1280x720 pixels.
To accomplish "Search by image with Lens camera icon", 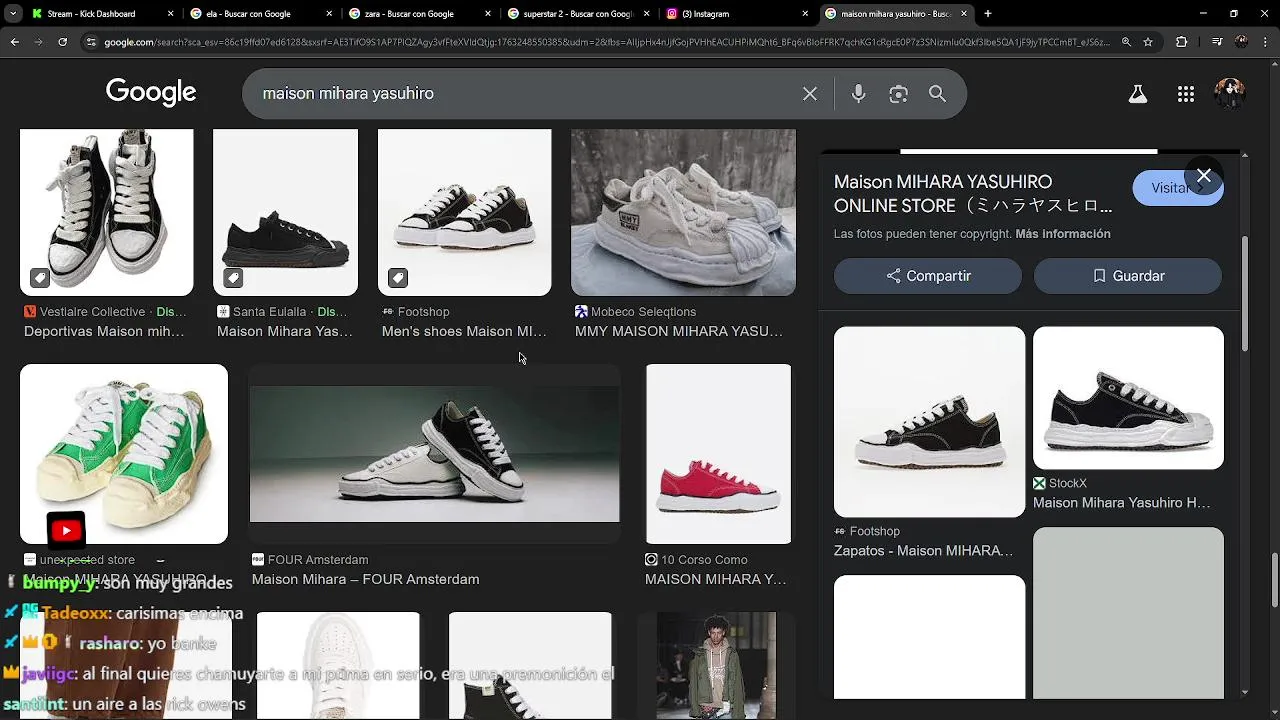I will tap(898, 93).
